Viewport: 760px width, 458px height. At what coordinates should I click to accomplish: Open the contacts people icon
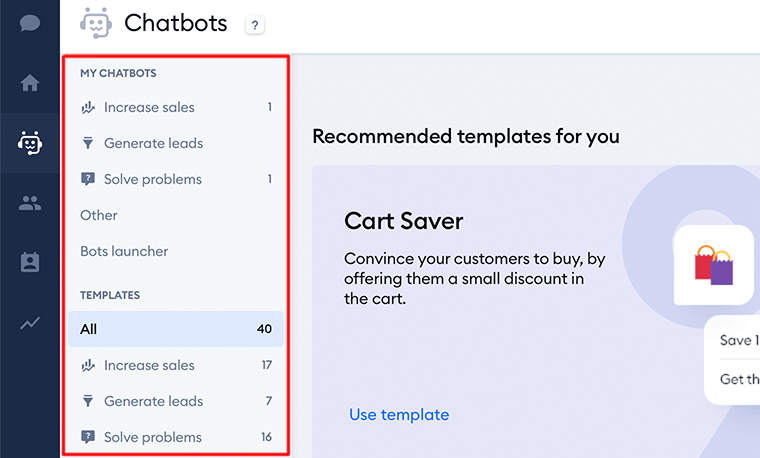(30, 203)
